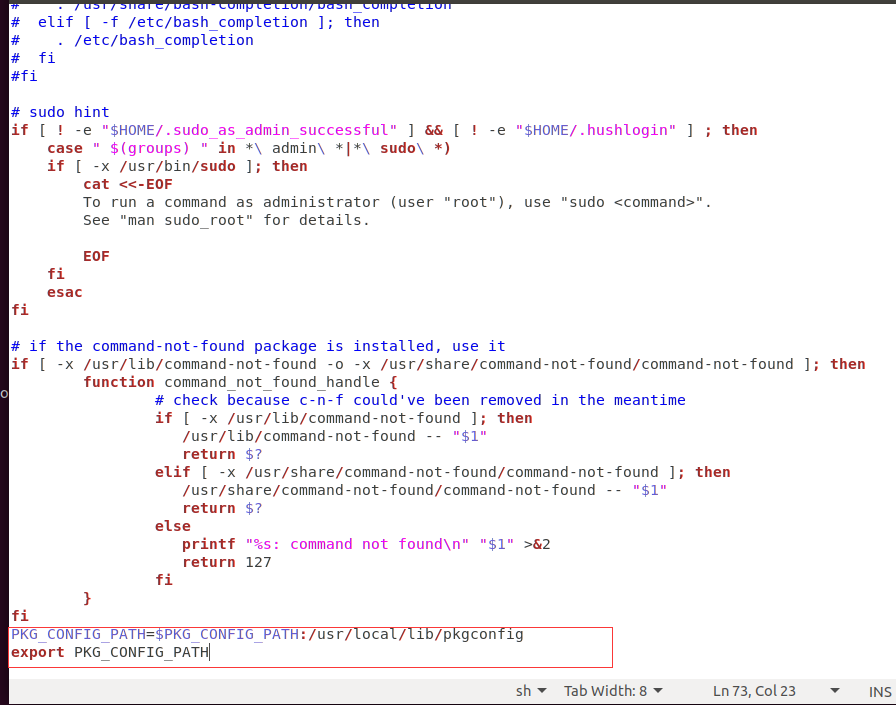896x705 pixels.
Task: Click the 'return 127' line
Action: click(227, 562)
